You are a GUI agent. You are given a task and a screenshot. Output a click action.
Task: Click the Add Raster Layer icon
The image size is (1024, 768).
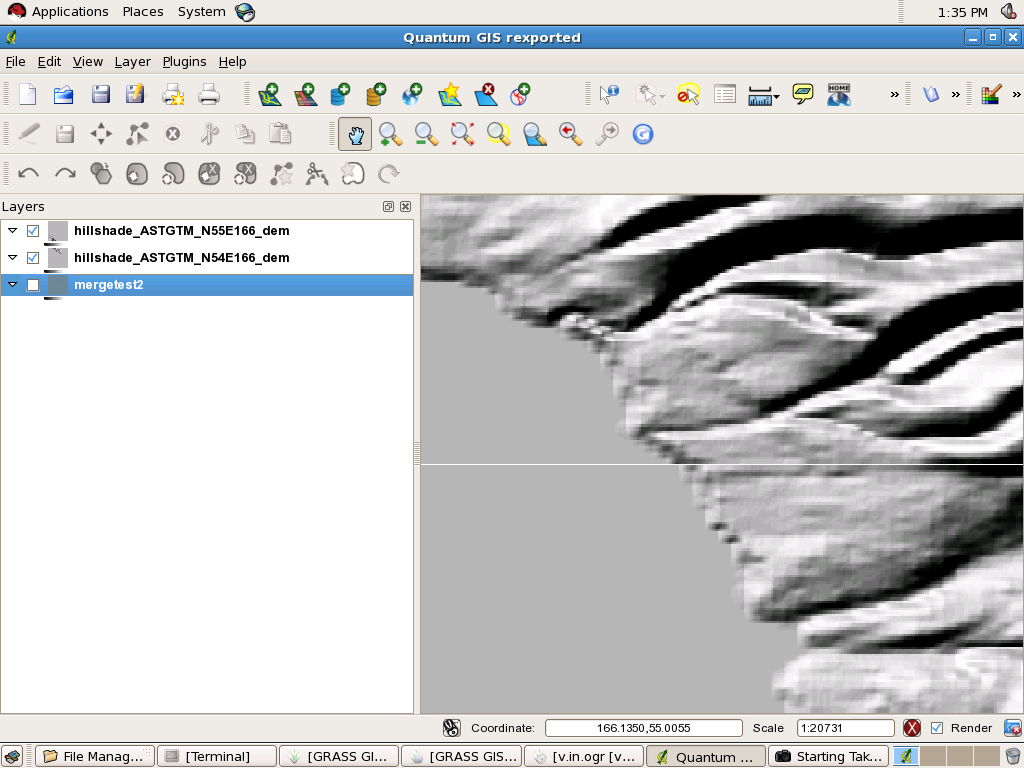tap(305, 95)
